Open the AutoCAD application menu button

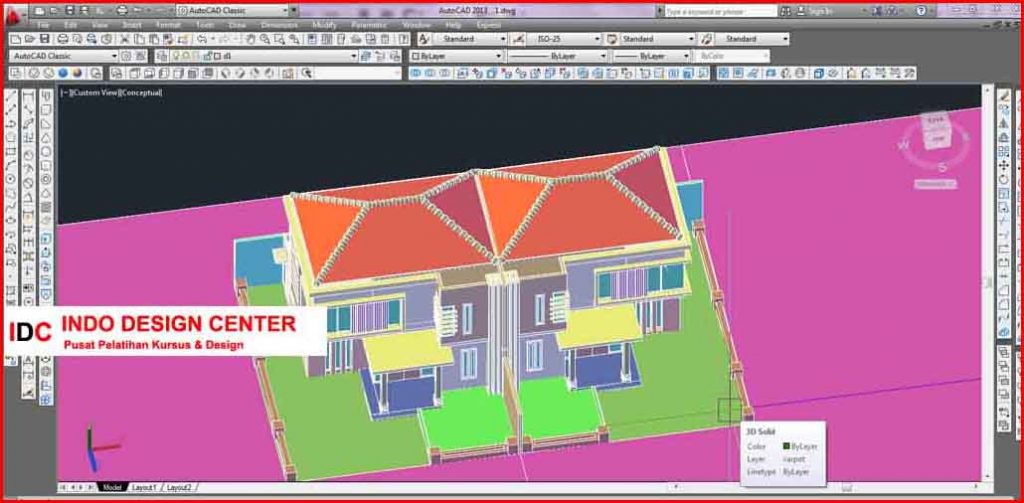tap(14, 14)
